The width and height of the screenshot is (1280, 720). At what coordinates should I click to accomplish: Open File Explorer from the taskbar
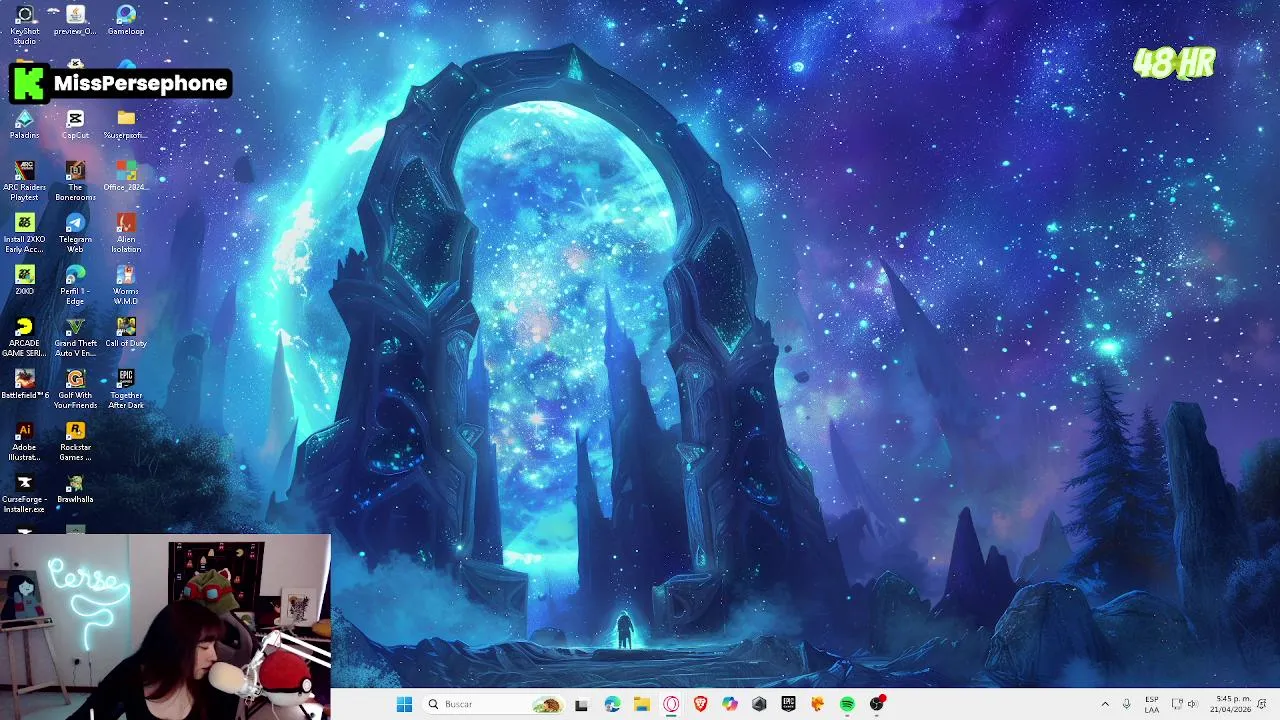641,704
